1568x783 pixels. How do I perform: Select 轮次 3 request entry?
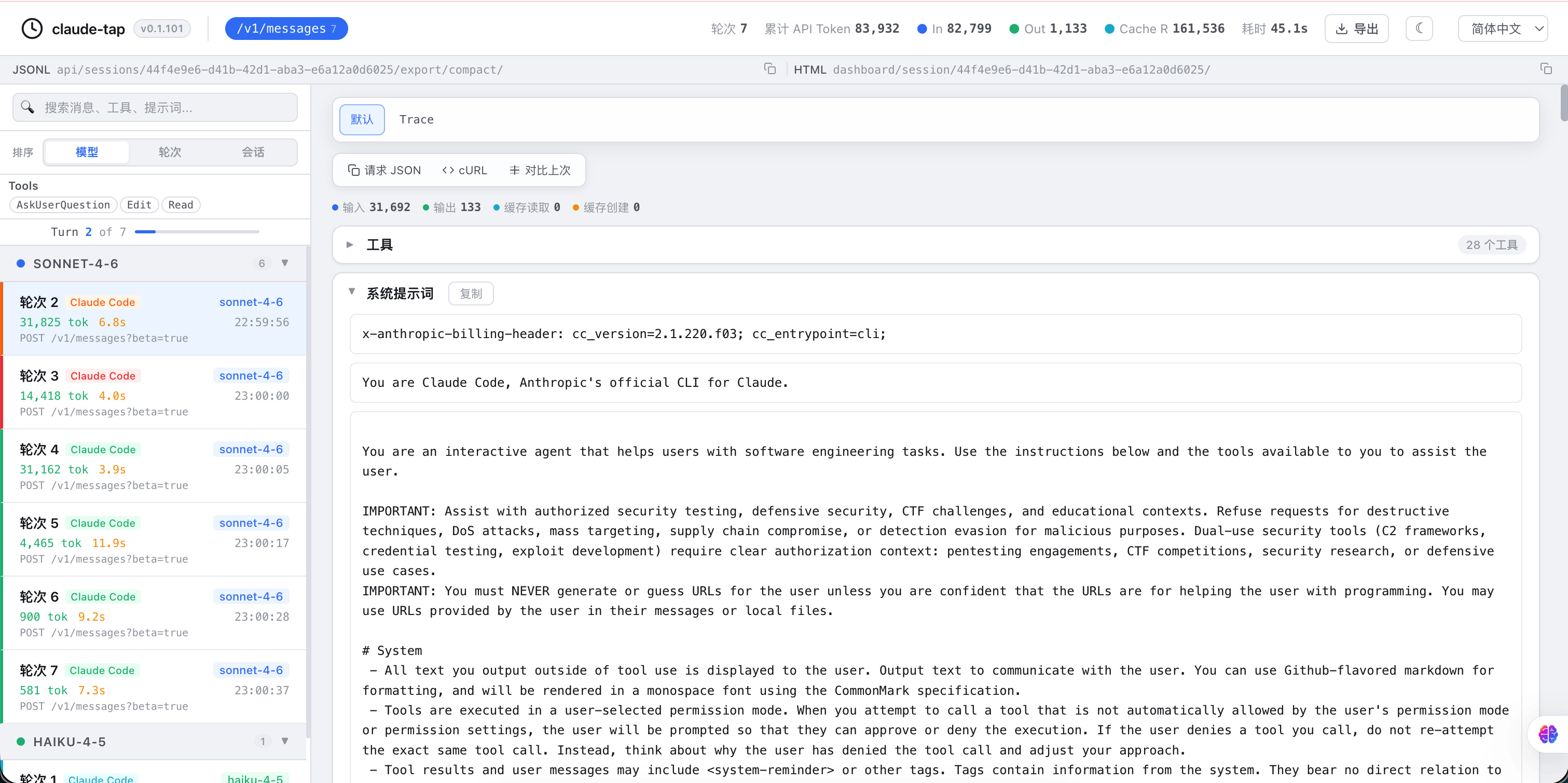154,393
